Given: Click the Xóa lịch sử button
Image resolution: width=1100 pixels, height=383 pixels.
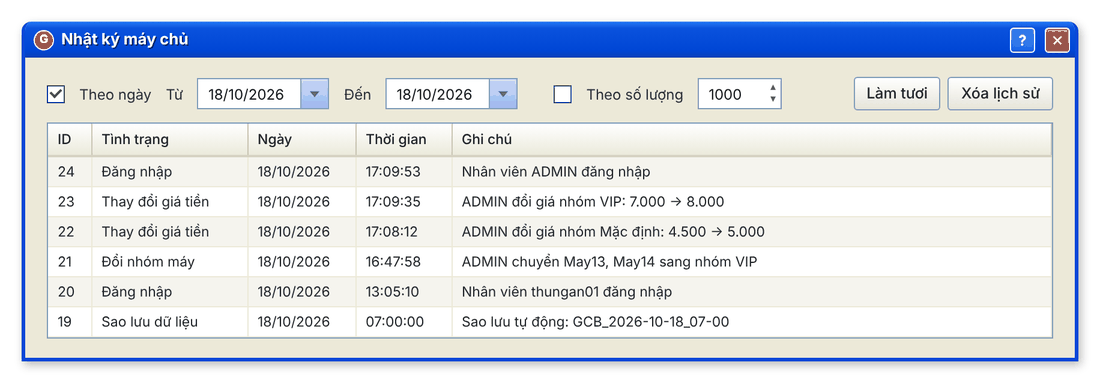Looking at the screenshot, I should [x=1000, y=94].
